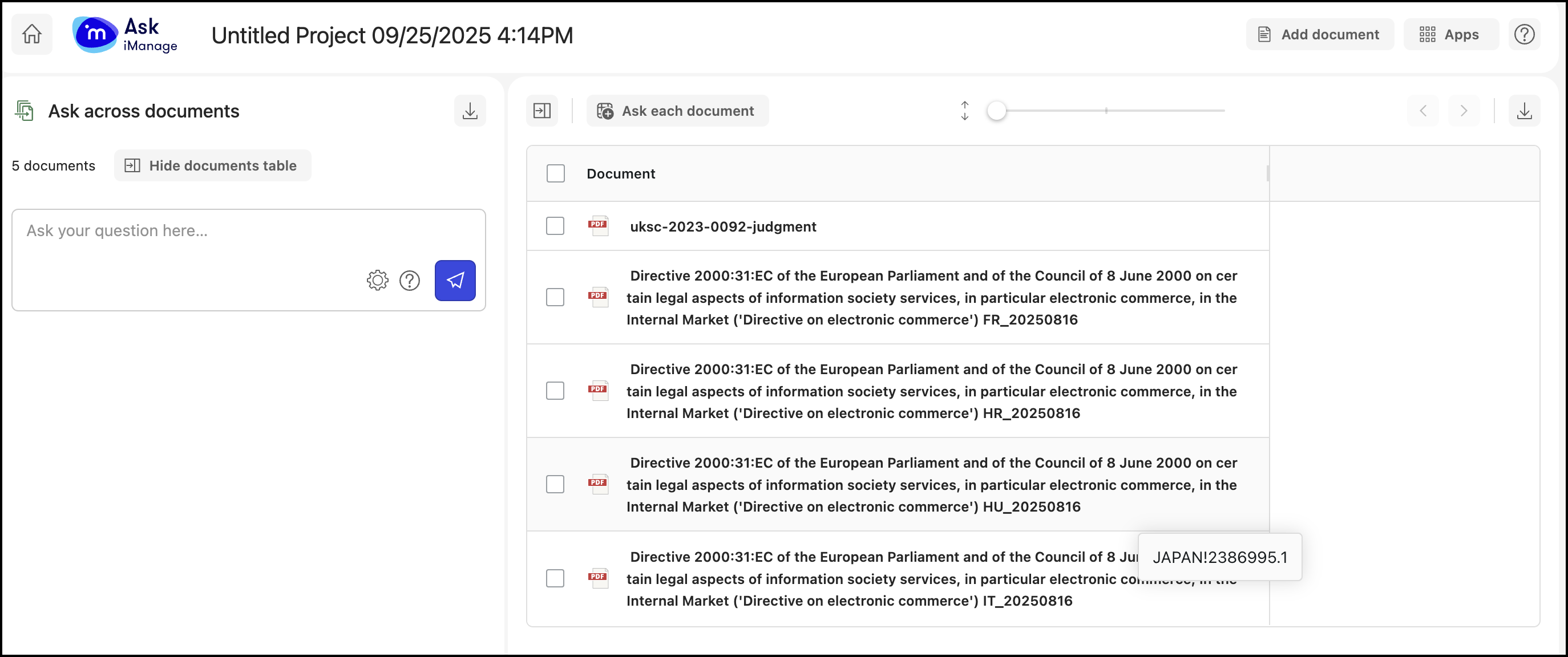
Task: Click Hide documents table button
Action: pyautogui.click(x=212, y=165)
